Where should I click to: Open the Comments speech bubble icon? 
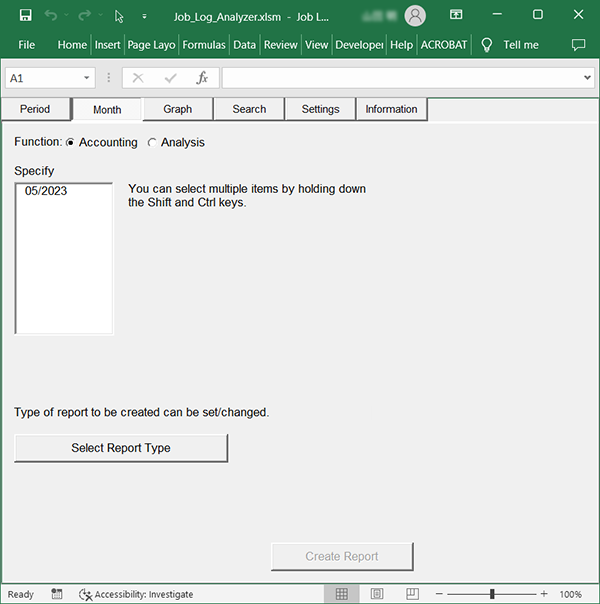click(x=578, y=45)
